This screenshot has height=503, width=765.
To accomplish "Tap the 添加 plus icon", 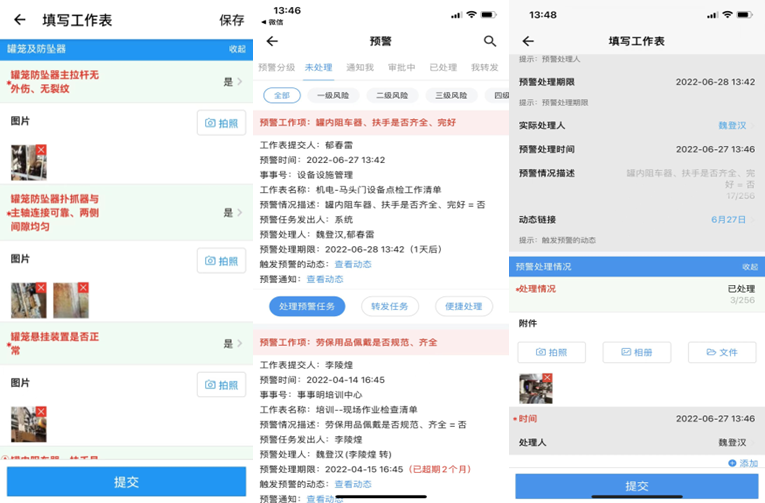I will pos(732,463).
